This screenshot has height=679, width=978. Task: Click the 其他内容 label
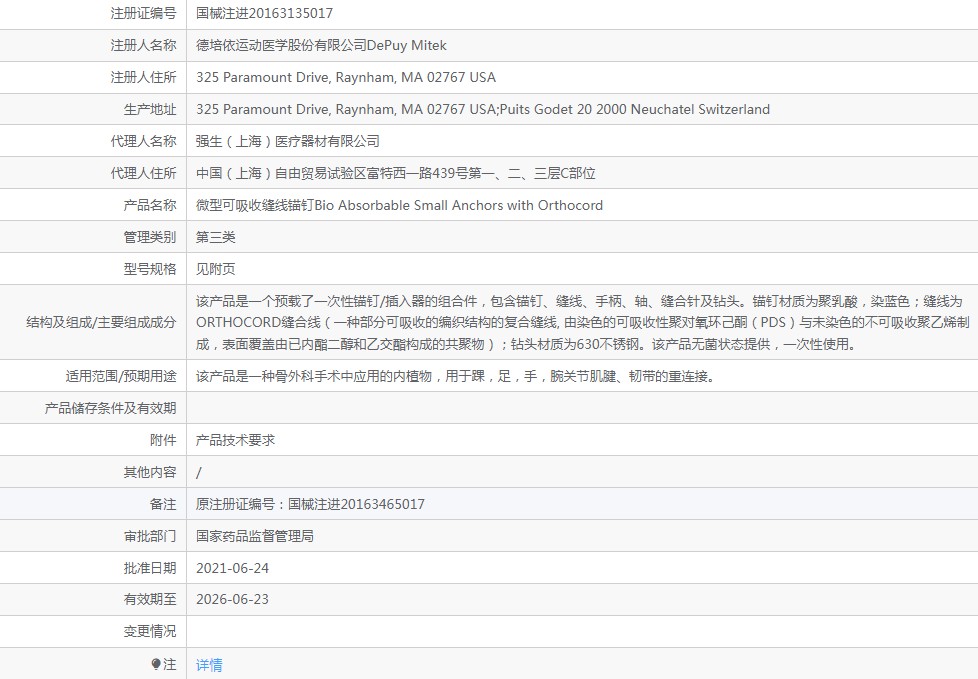[150, 472]
